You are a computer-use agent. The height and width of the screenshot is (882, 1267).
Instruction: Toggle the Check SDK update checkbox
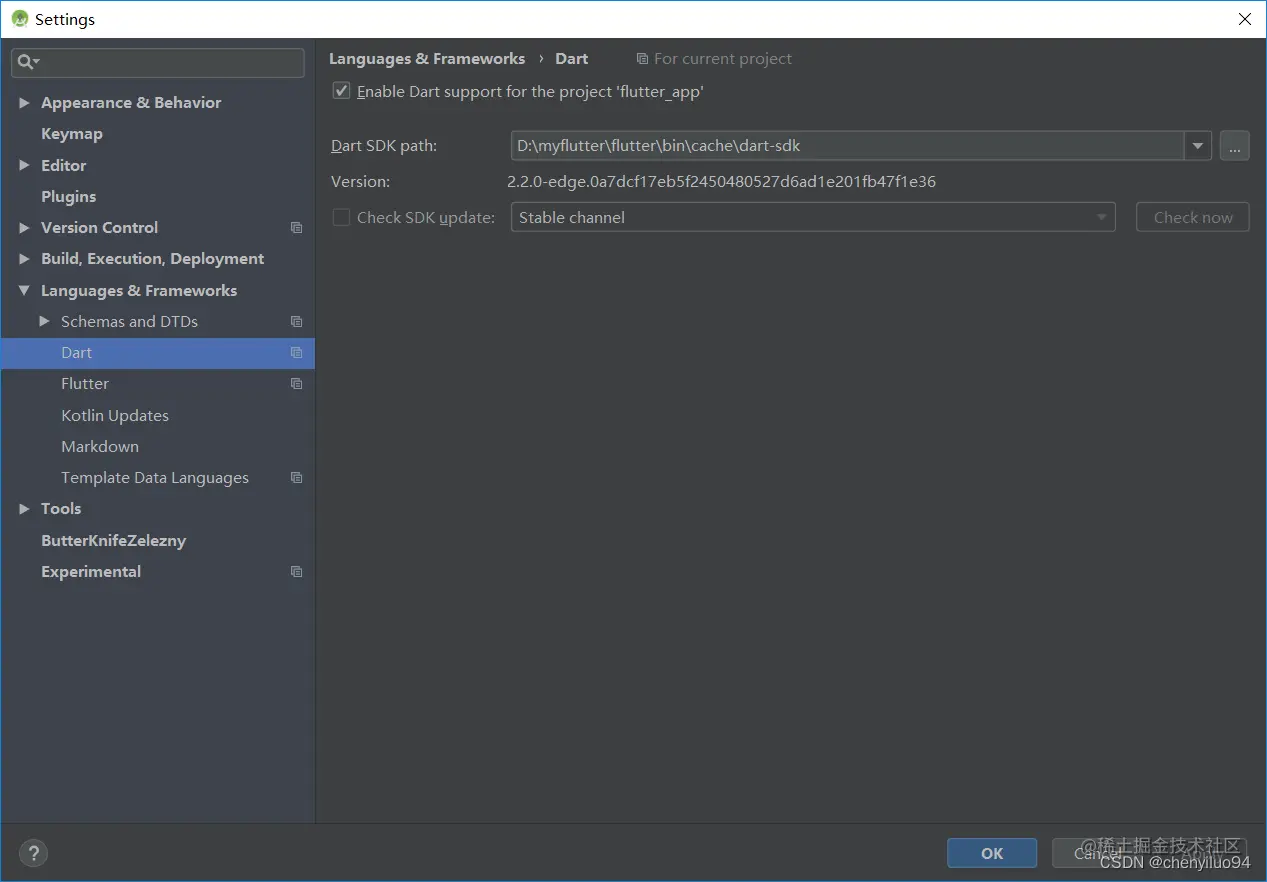(341, 217)
